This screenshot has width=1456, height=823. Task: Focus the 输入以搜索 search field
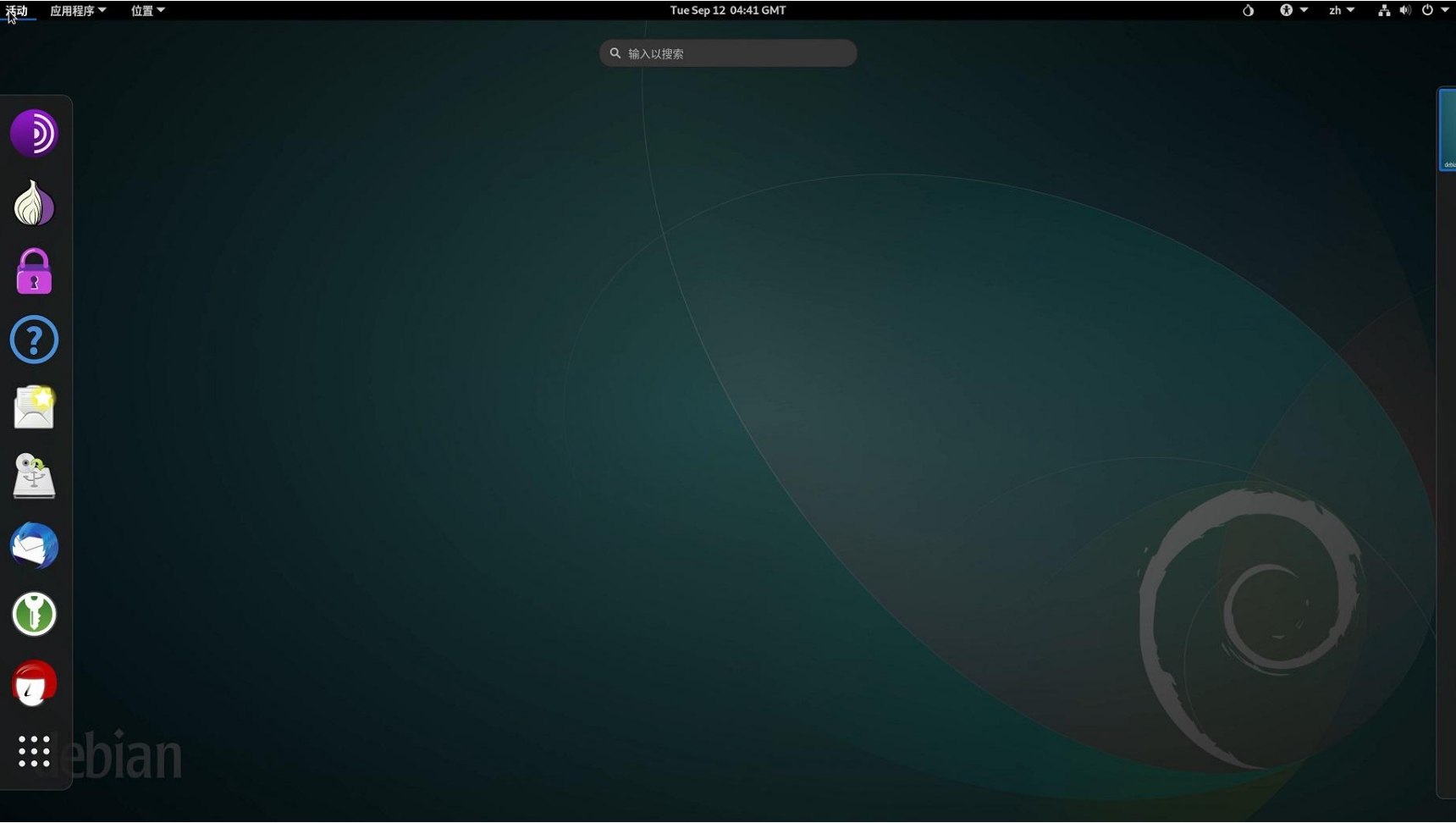click(x=728, y=53)
